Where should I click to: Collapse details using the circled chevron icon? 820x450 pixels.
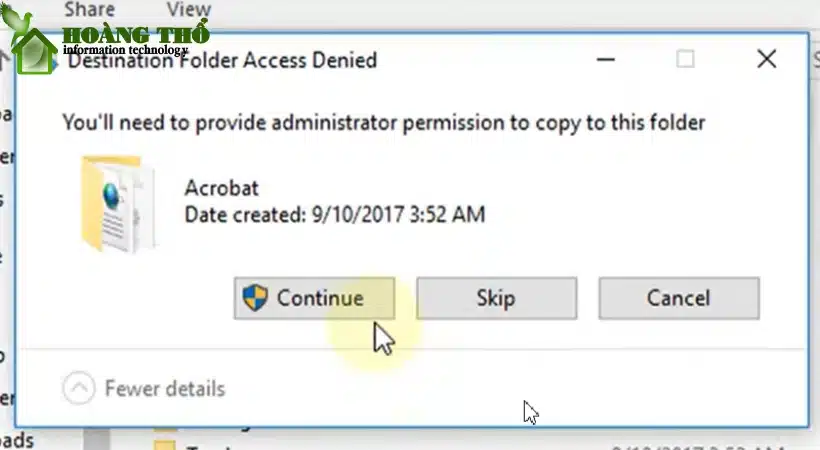(x=78, y=388)
